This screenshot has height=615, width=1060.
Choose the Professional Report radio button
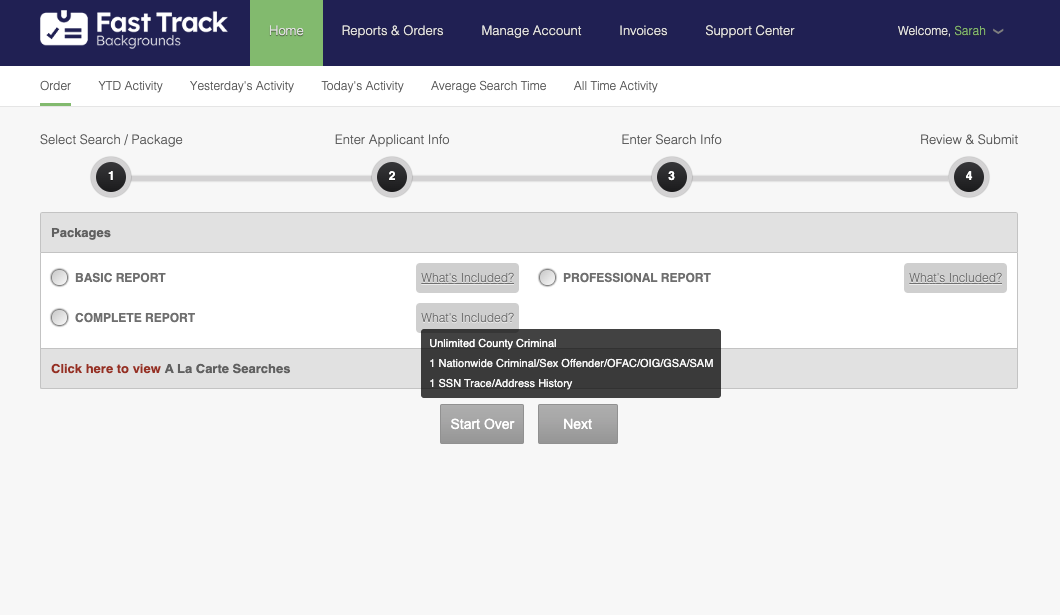[x=547, y=278]
